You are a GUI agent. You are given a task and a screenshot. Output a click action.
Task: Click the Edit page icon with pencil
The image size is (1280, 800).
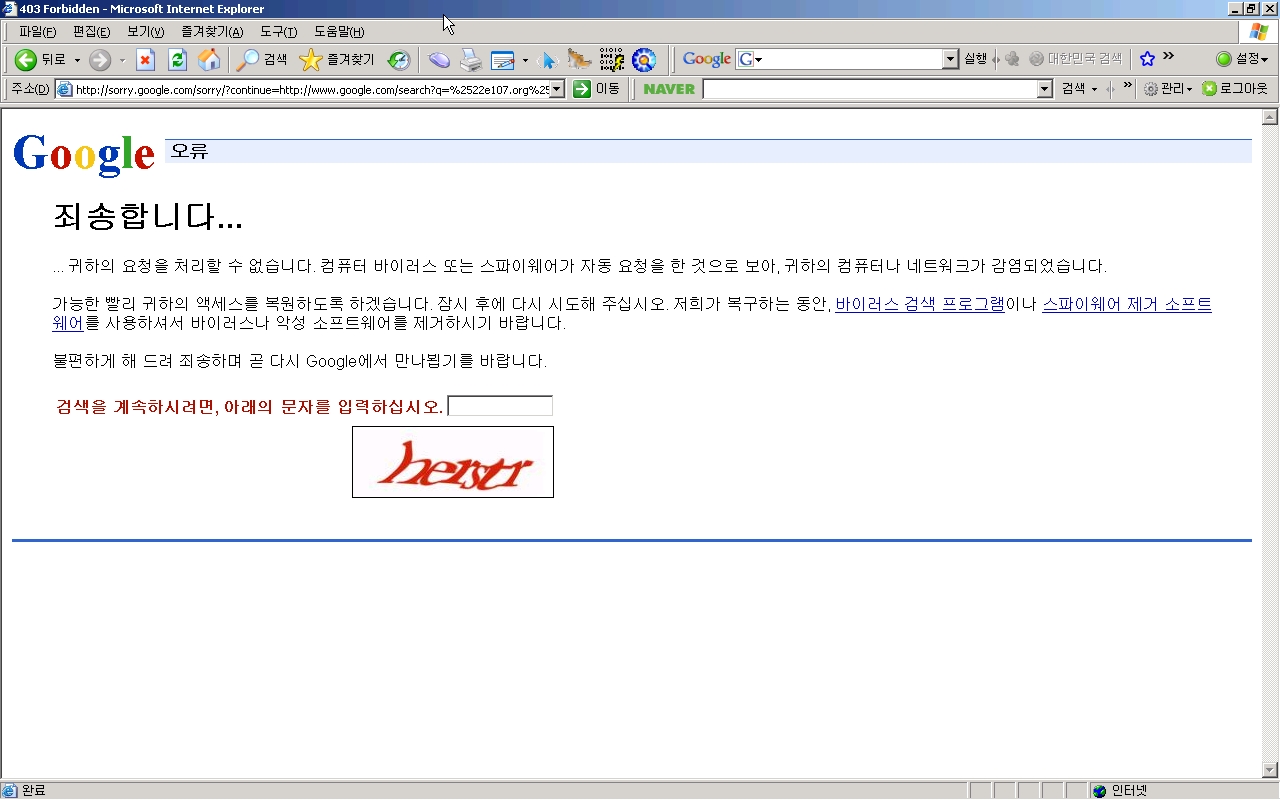(502, 60)
